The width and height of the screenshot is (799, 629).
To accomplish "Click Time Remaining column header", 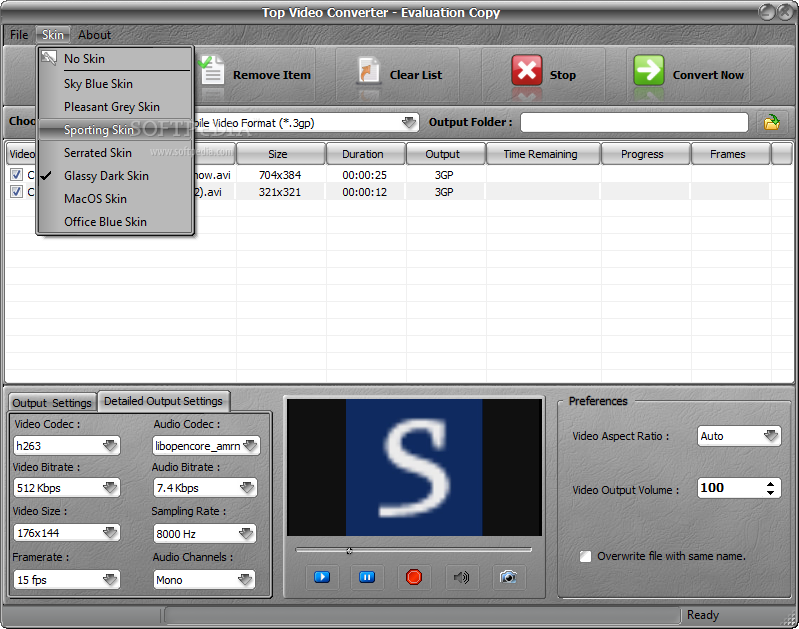I will [x=543, y=154].
